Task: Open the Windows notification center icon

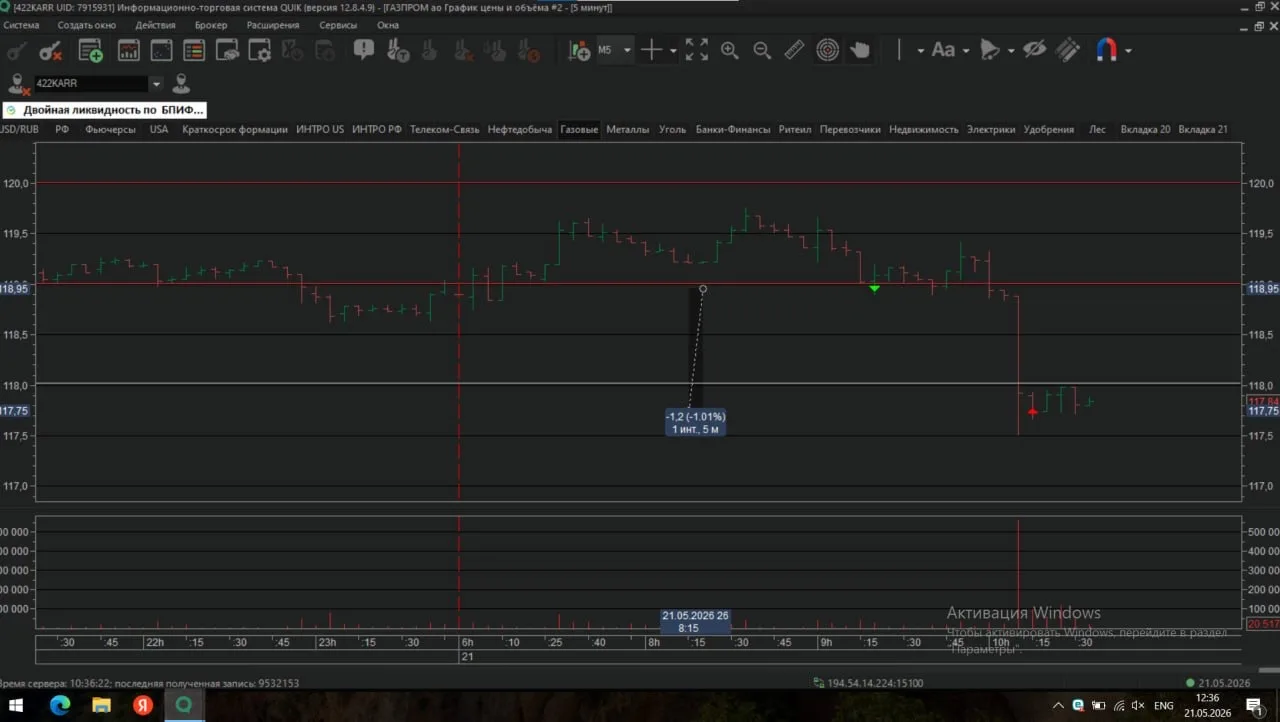Action: (1254, 705)
